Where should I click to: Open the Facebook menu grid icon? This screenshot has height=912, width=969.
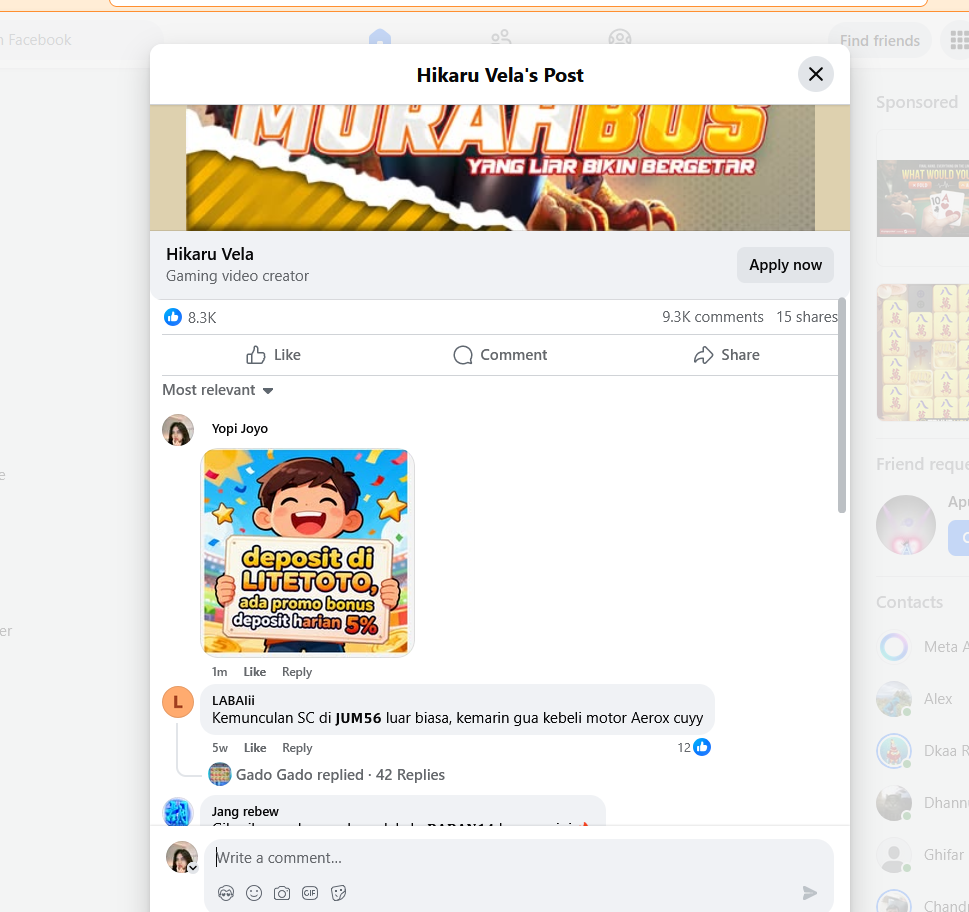(958, 41)
